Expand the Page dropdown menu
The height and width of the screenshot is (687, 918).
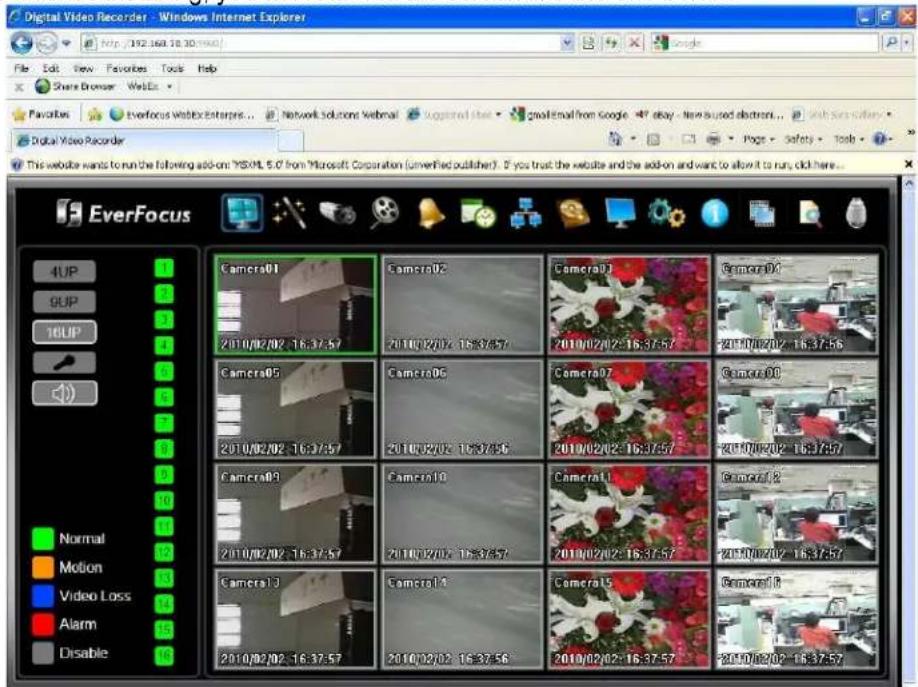(x=759, y=139)
